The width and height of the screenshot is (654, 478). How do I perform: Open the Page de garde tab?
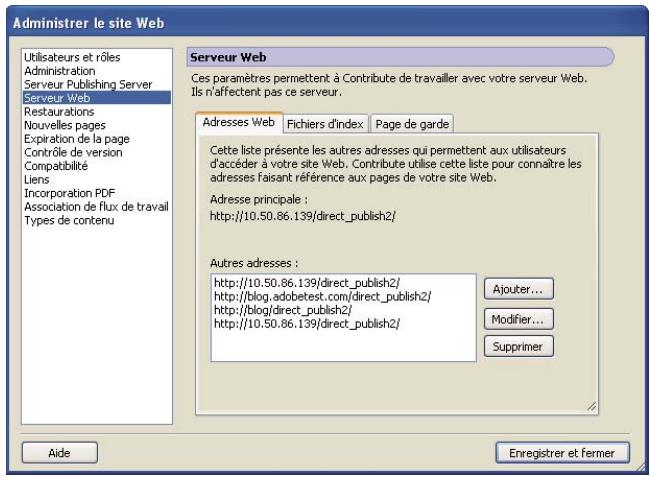(412, 124)
